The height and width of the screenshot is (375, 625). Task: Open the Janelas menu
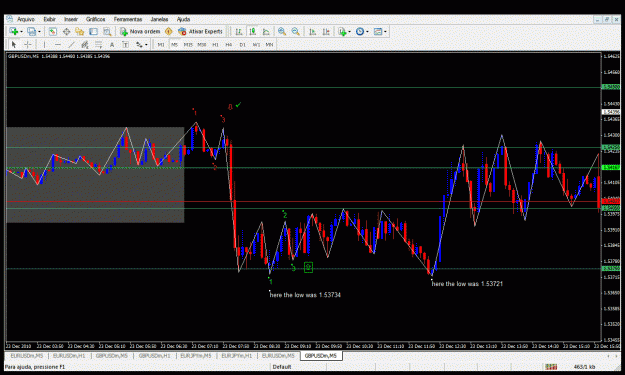tap(159, 19)
